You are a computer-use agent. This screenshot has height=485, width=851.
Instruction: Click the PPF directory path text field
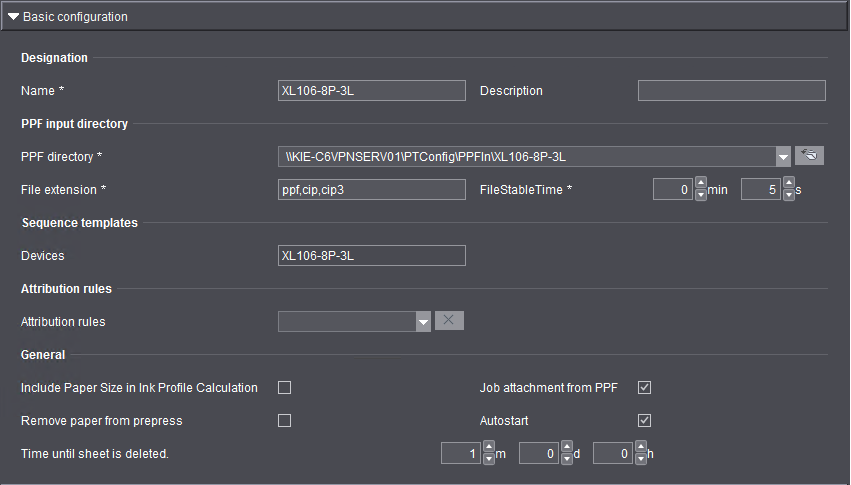coord(527,157)
